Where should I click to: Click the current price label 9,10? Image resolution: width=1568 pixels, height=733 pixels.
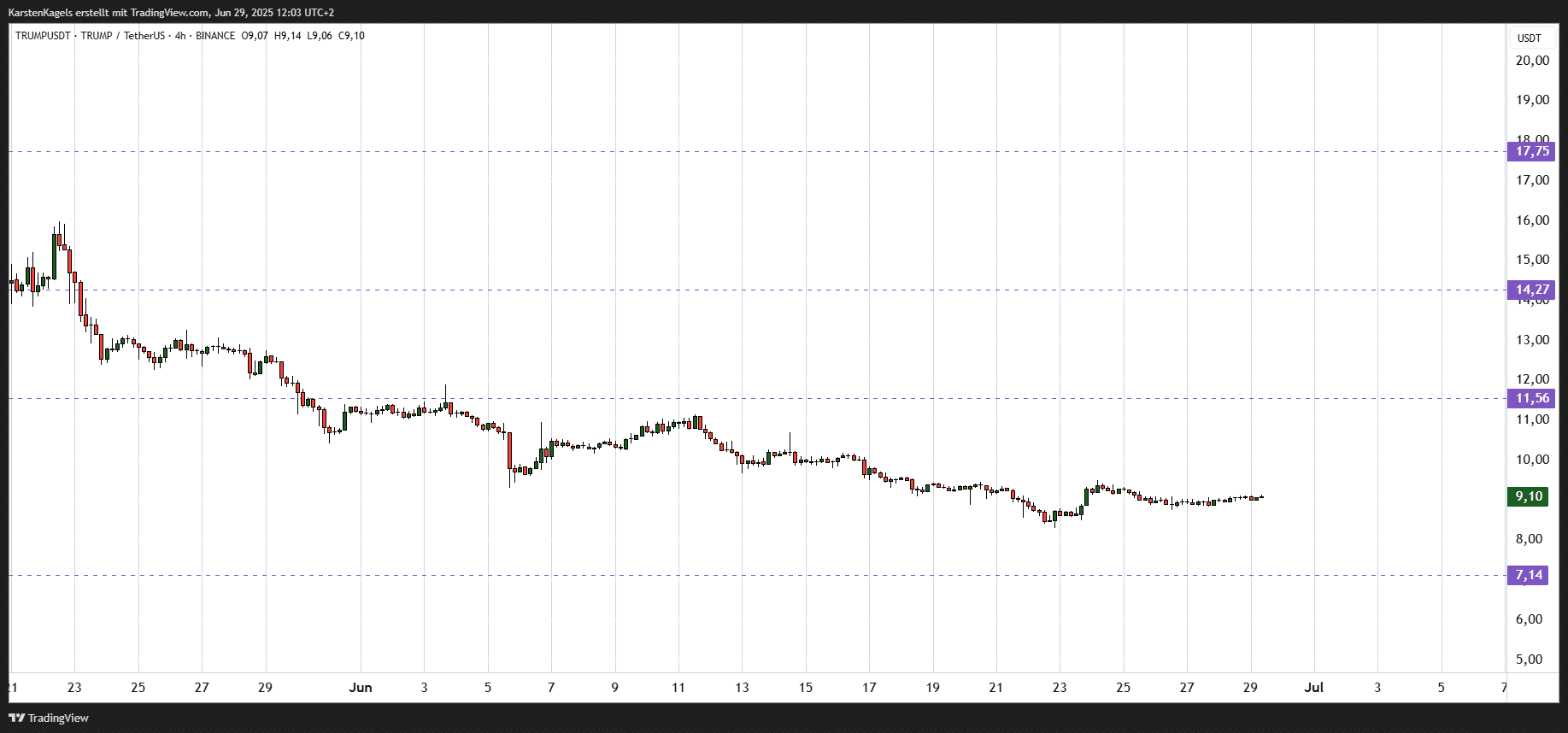pos(1528,496)
